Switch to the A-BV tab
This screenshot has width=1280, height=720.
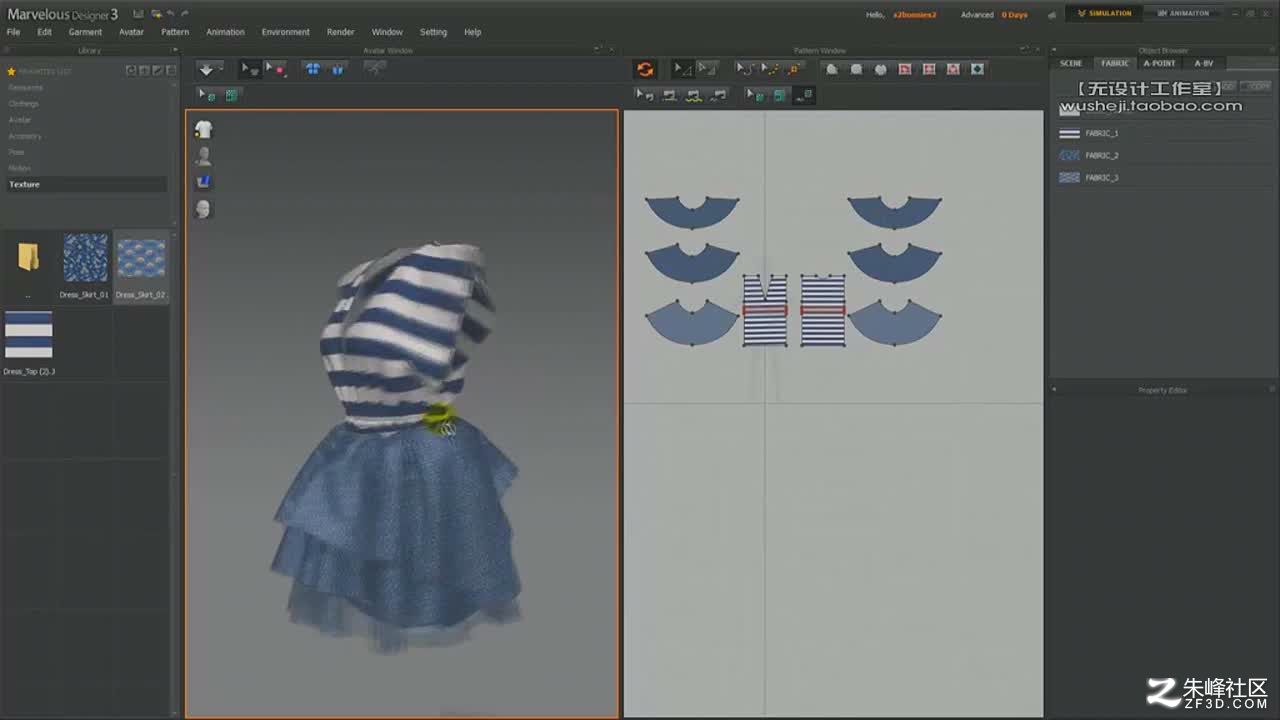(x=1204, y=63)
